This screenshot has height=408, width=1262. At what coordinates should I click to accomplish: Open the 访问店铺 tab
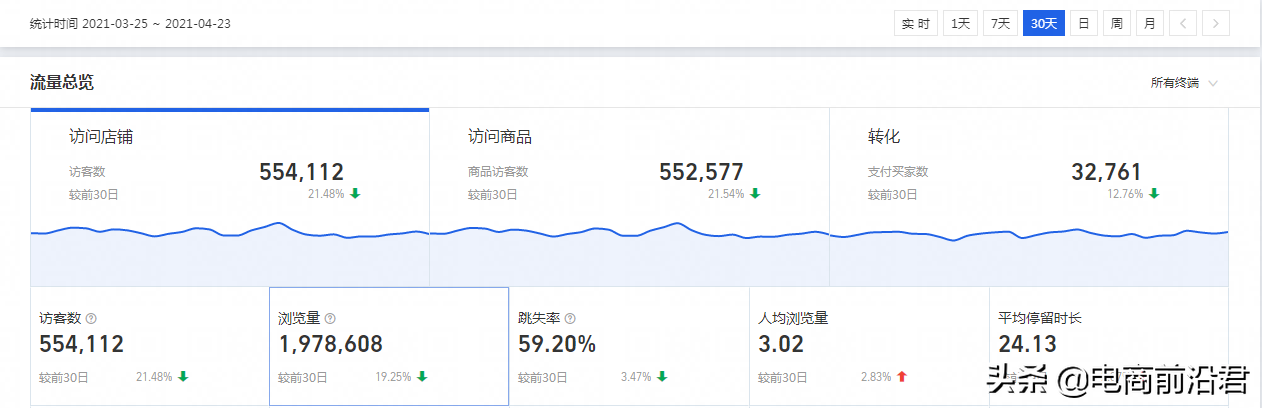point(230,197)
